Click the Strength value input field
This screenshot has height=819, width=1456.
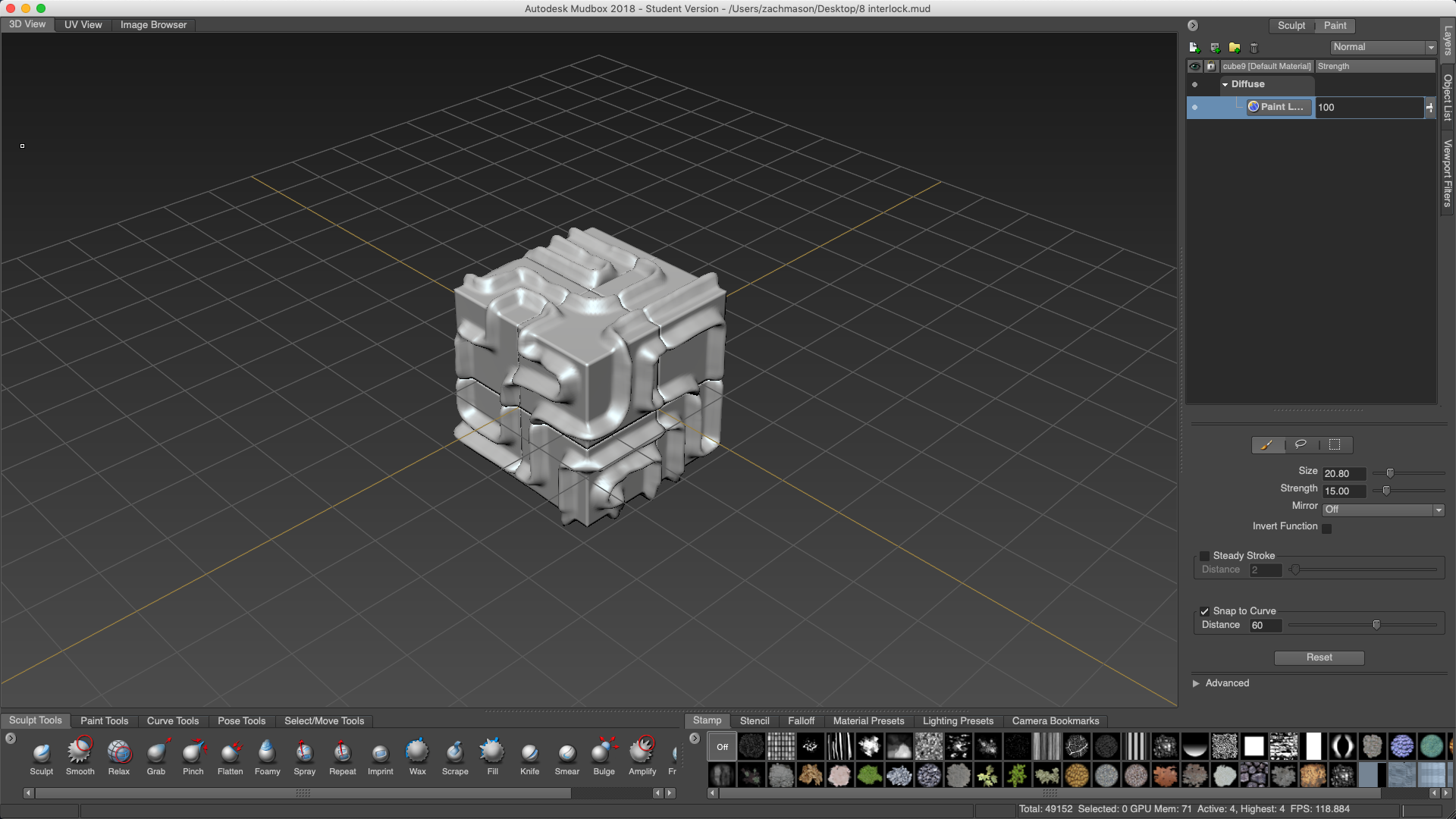coord(1343,491)
